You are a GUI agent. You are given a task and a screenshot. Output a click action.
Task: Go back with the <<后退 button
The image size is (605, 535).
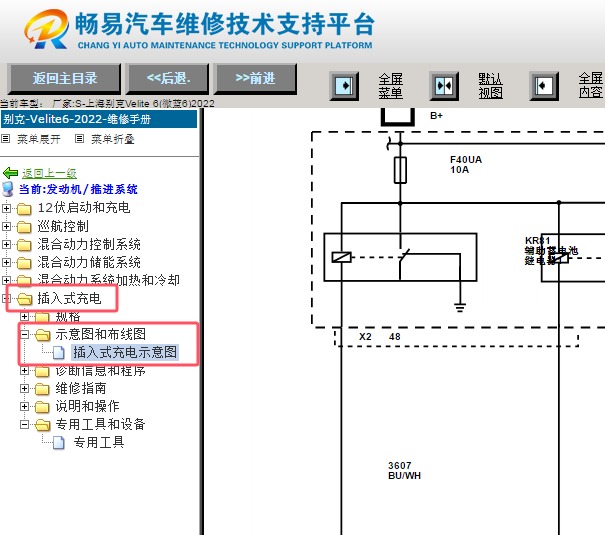(x=168, y=79)
